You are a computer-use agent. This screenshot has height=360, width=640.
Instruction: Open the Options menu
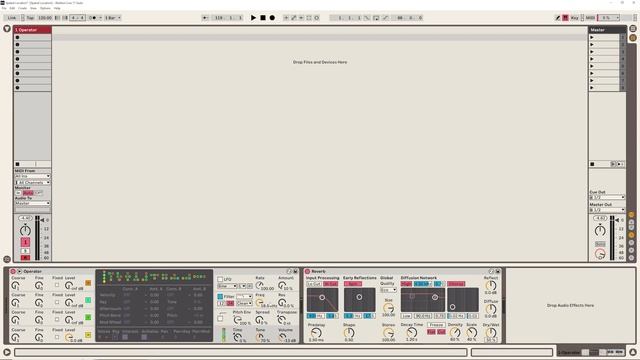point(45,8)
